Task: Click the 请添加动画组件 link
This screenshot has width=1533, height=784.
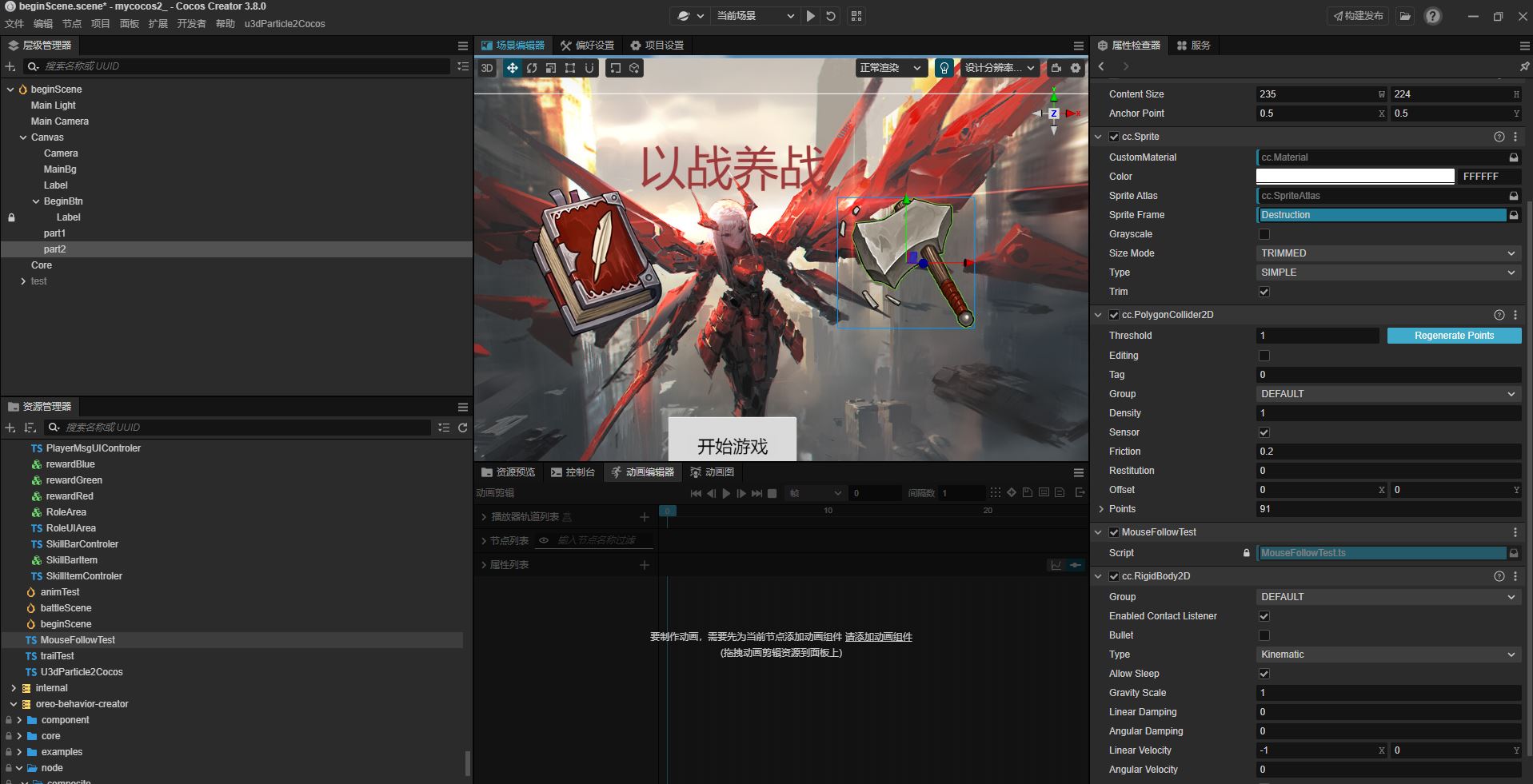Action: pos(878,637)
